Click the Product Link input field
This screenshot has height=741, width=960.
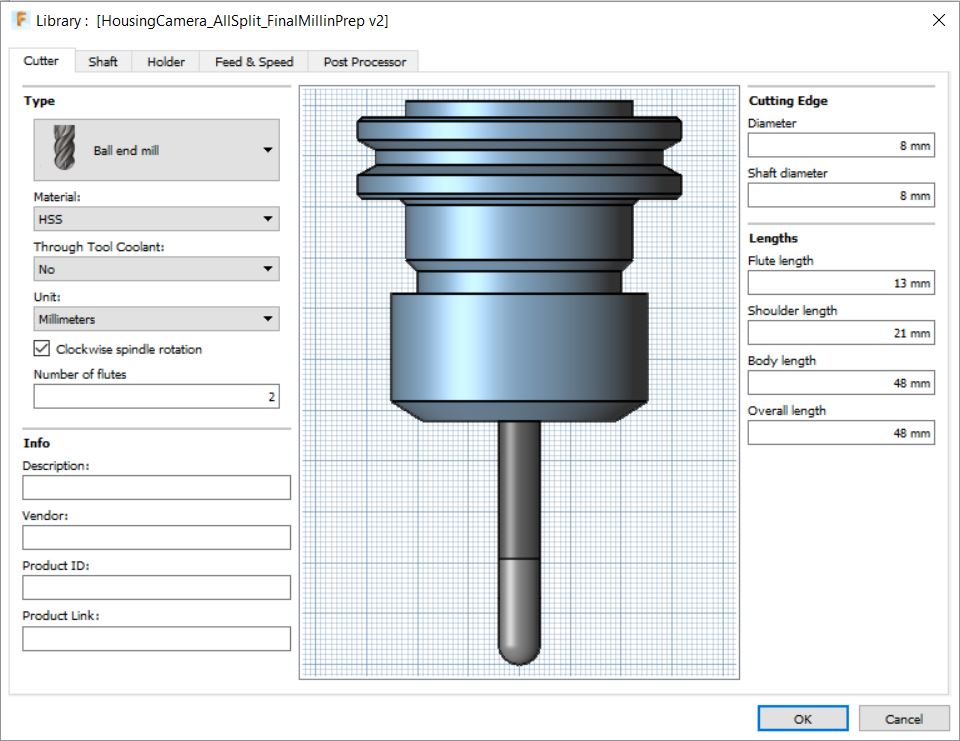[157, 639]
